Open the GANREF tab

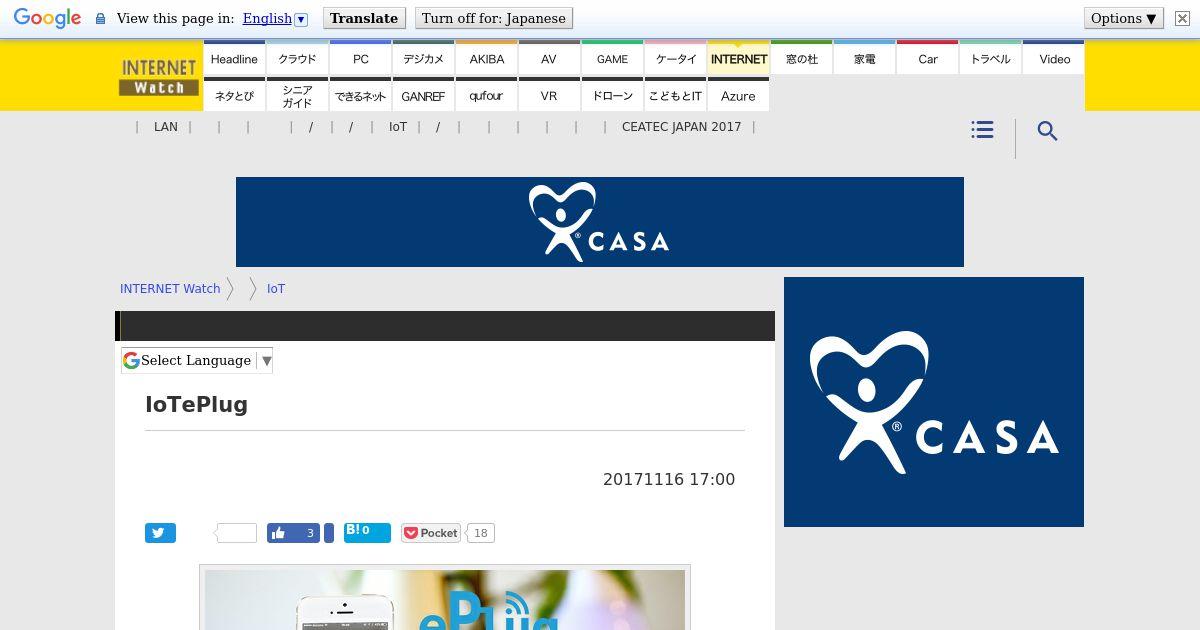coord(423,95)
